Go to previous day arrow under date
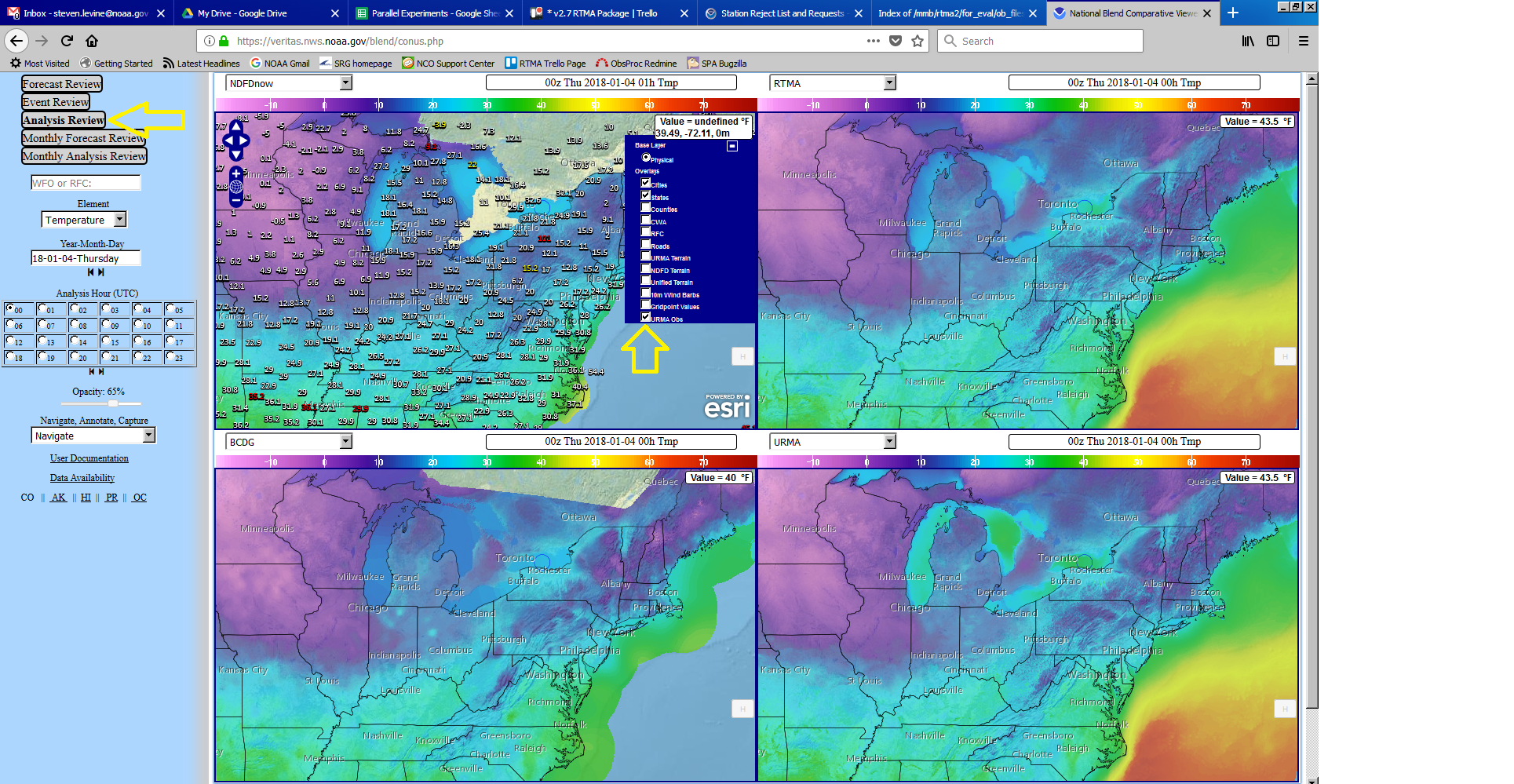 click(91, 272)
